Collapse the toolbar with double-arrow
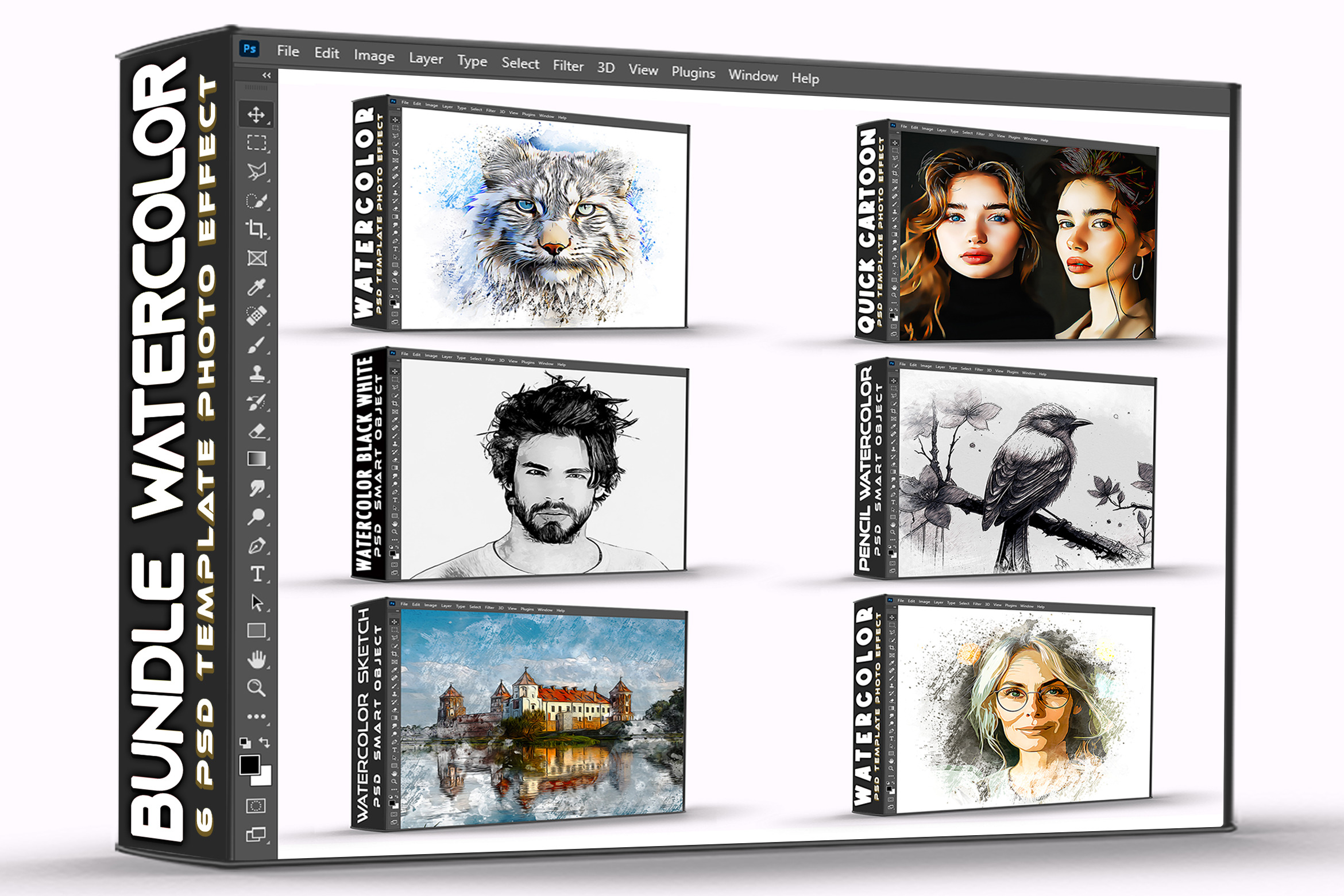Viewport: 1344px width, 896px height. coord(266,75)
